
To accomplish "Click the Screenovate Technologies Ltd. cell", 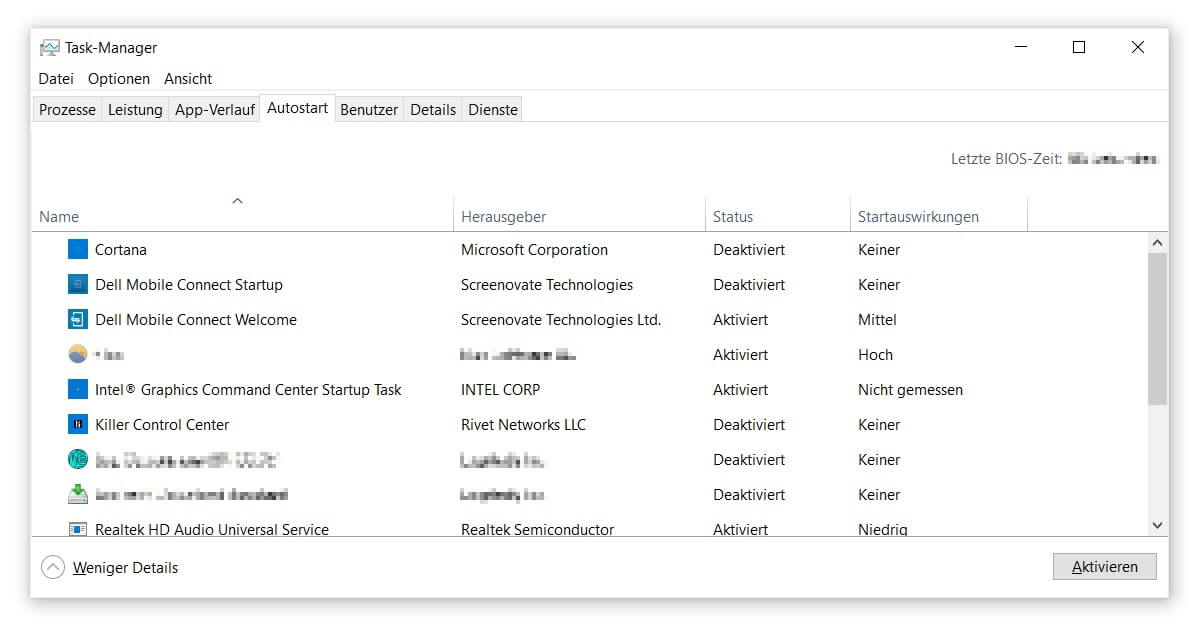I will coord(561,319).
